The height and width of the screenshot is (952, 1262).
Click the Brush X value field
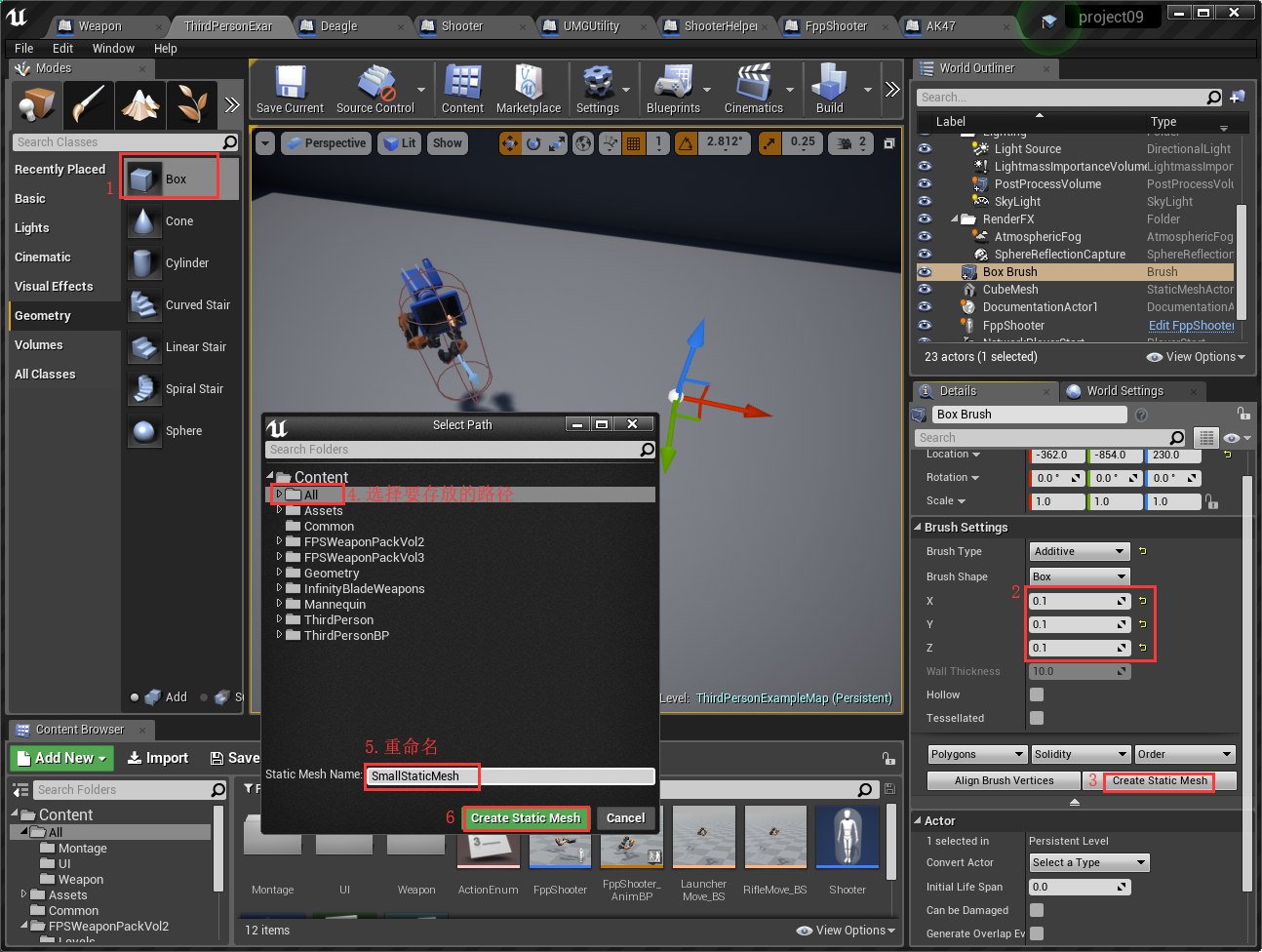(1080, 601)
